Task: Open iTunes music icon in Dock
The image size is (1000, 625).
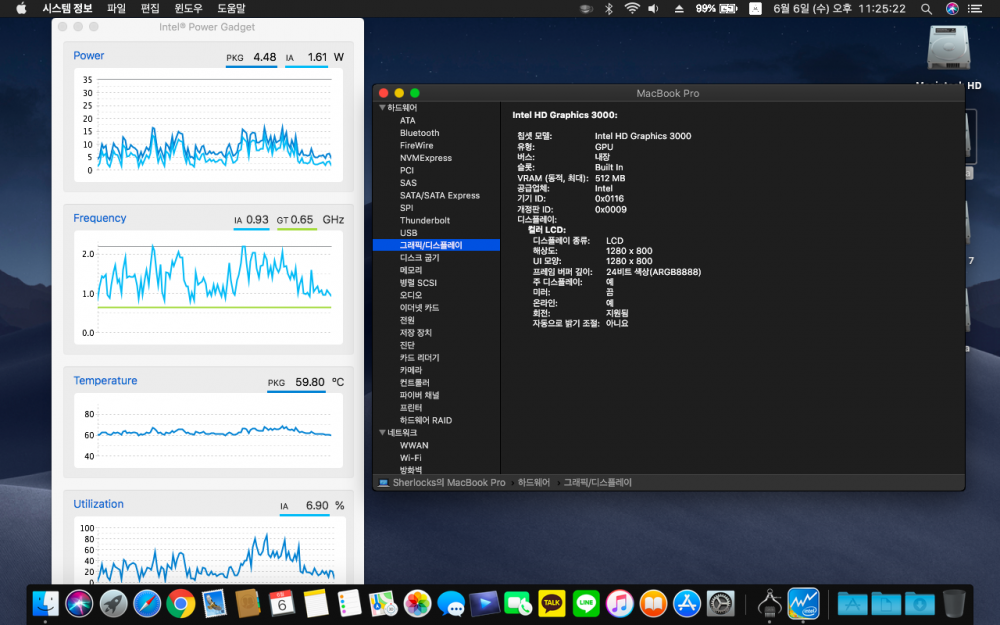Action: [x=619, y=603]
